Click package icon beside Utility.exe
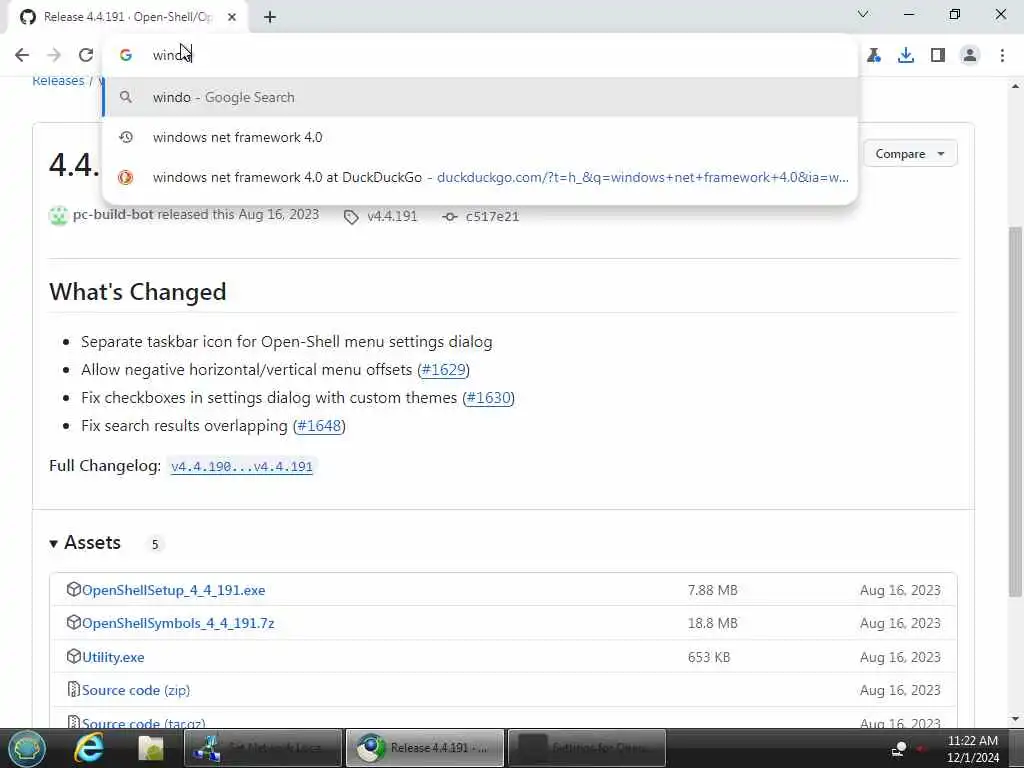The image size is (1024, 768). [x=73, y=656]
